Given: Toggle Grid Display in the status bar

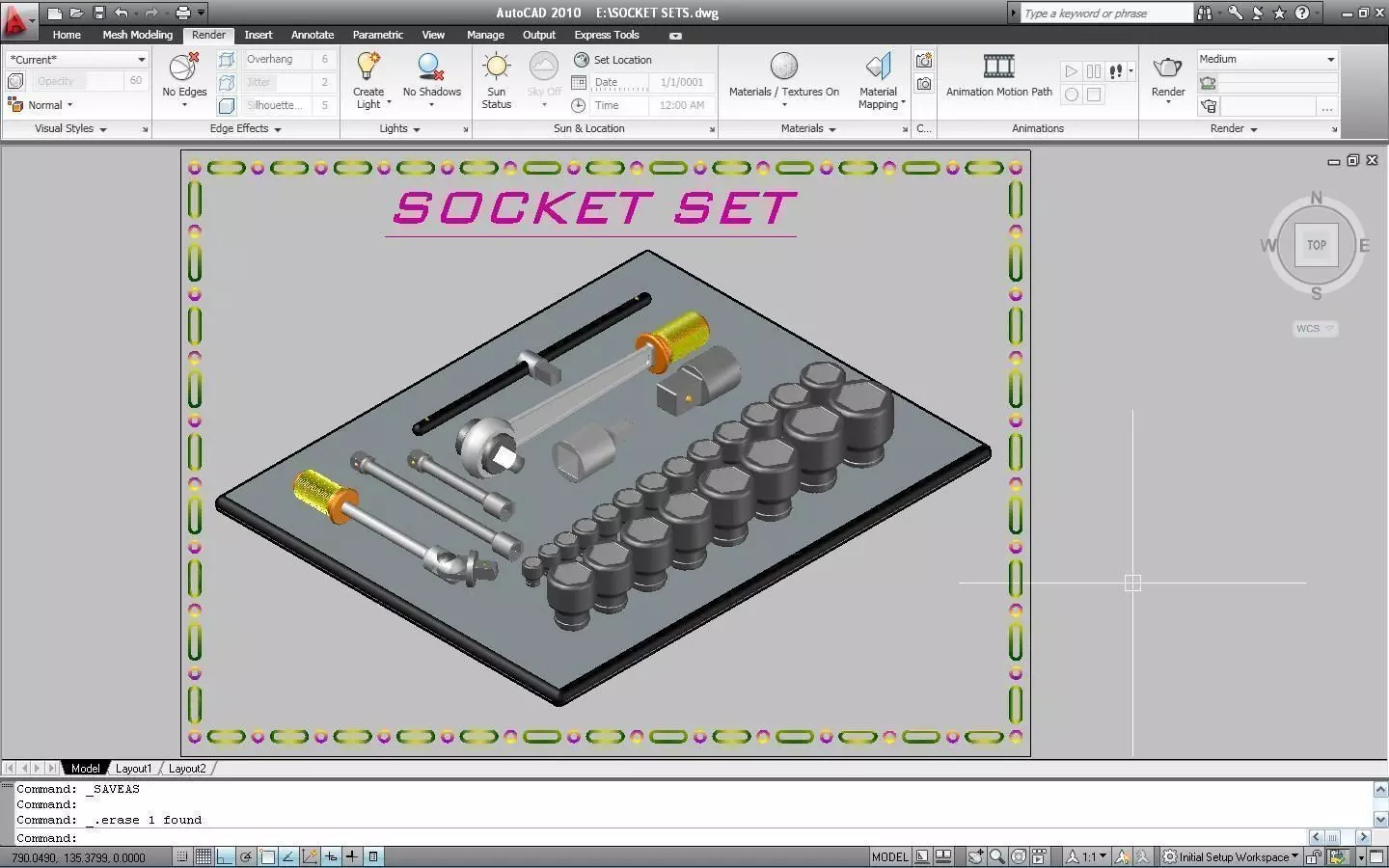Looking at the screenshot, I should tap(204, 856).
